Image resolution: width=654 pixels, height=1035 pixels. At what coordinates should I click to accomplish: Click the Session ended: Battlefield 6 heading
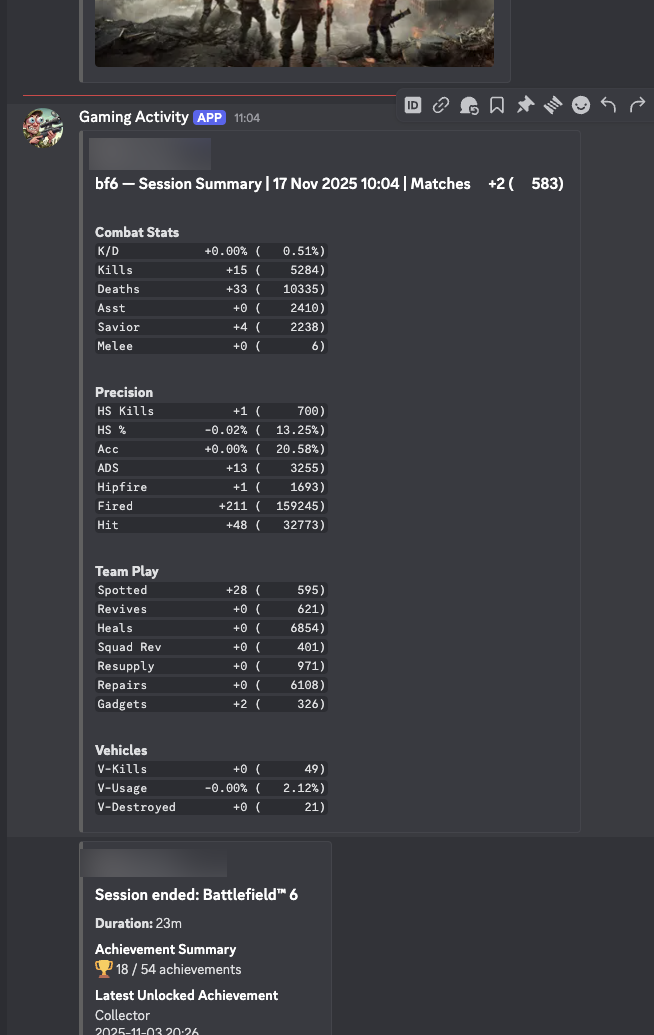pos(196,895)
